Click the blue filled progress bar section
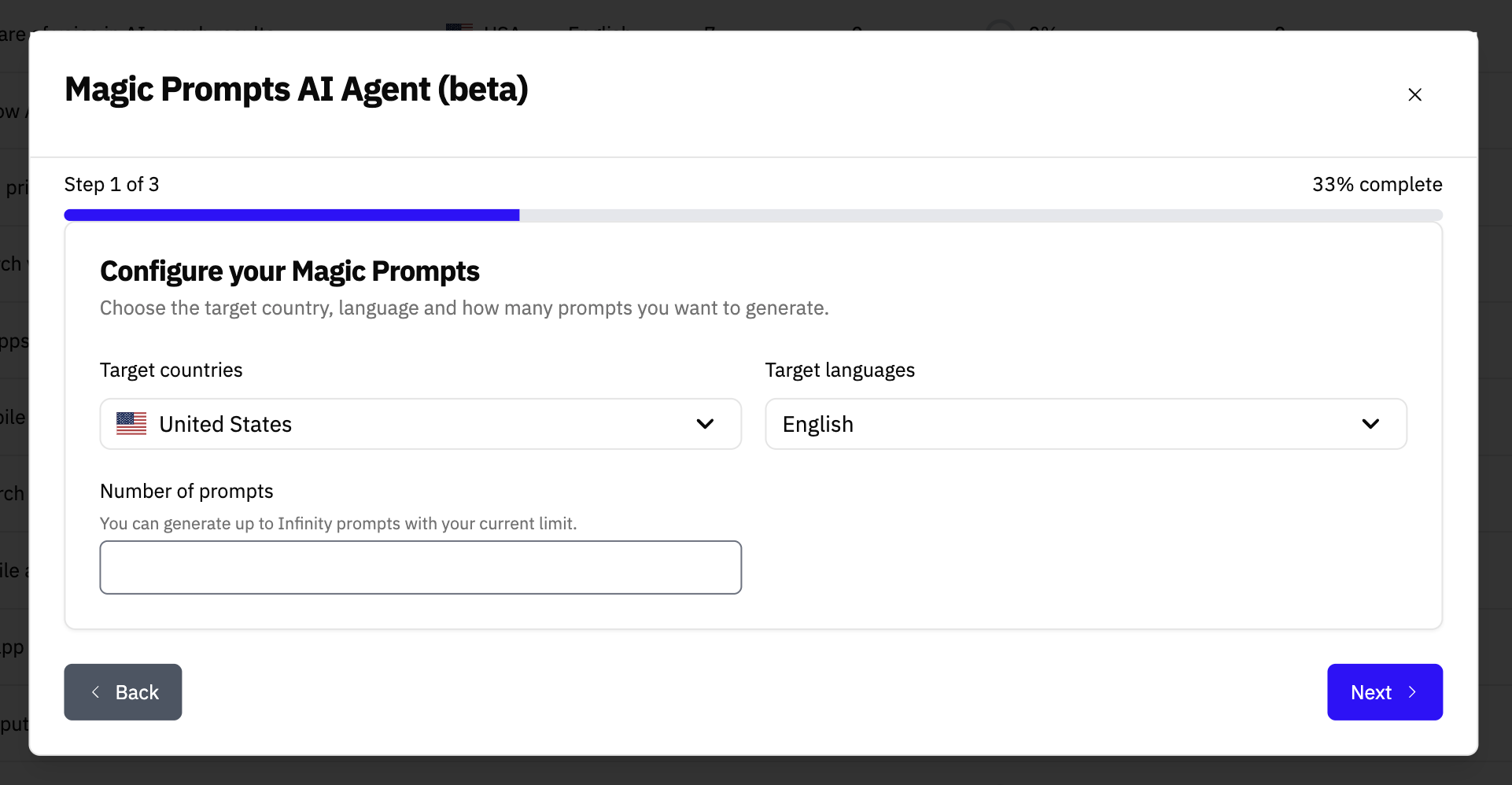Image resolution: width=1512 pixels, height=785 pixels. pos(291,216)
